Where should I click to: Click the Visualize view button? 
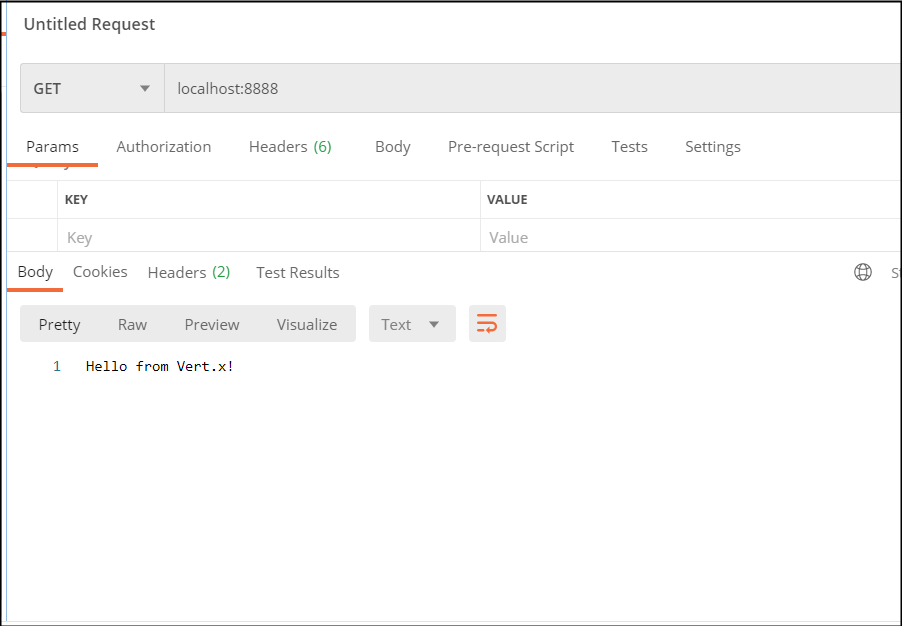tap(307, 324)
